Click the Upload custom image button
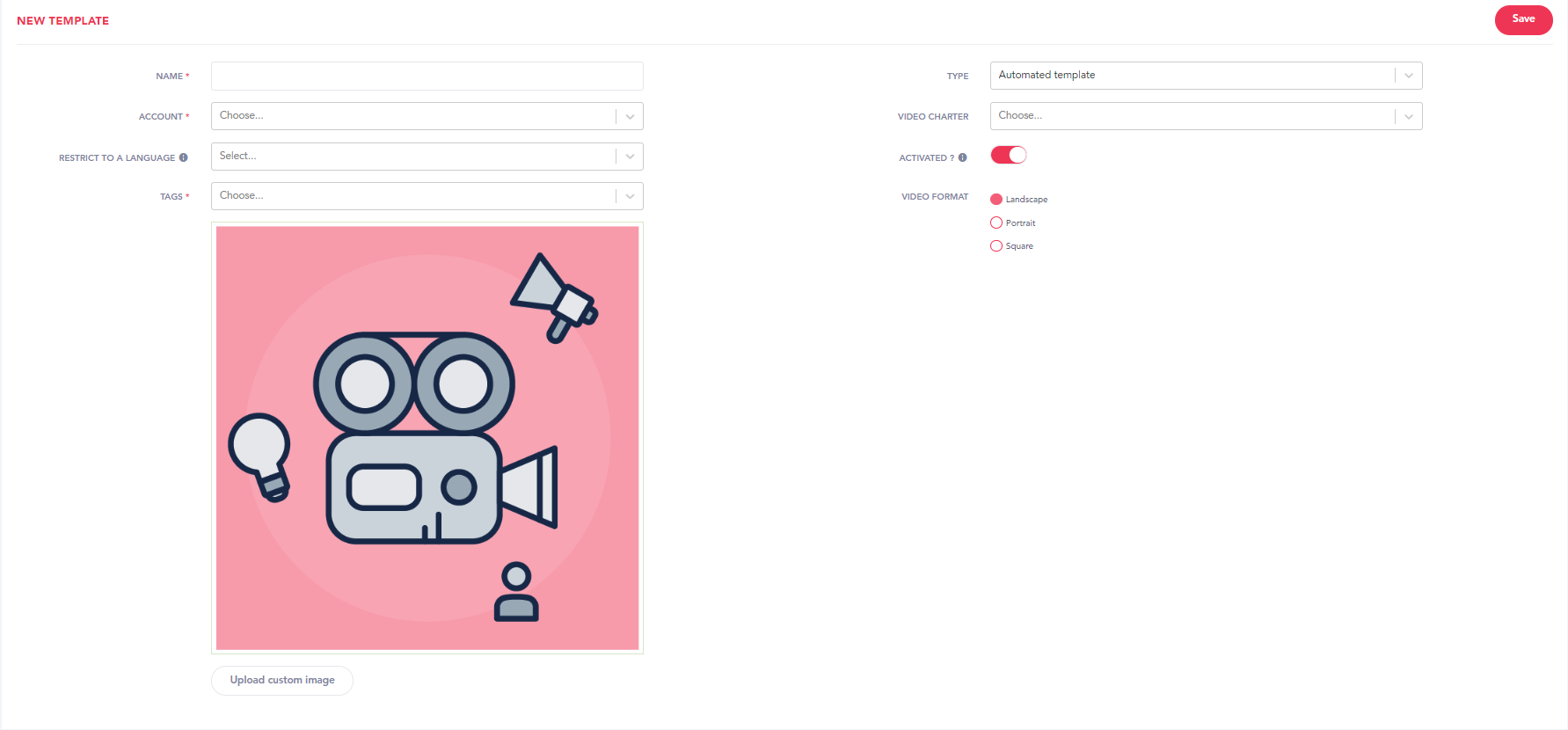 (x=282, y=681)
